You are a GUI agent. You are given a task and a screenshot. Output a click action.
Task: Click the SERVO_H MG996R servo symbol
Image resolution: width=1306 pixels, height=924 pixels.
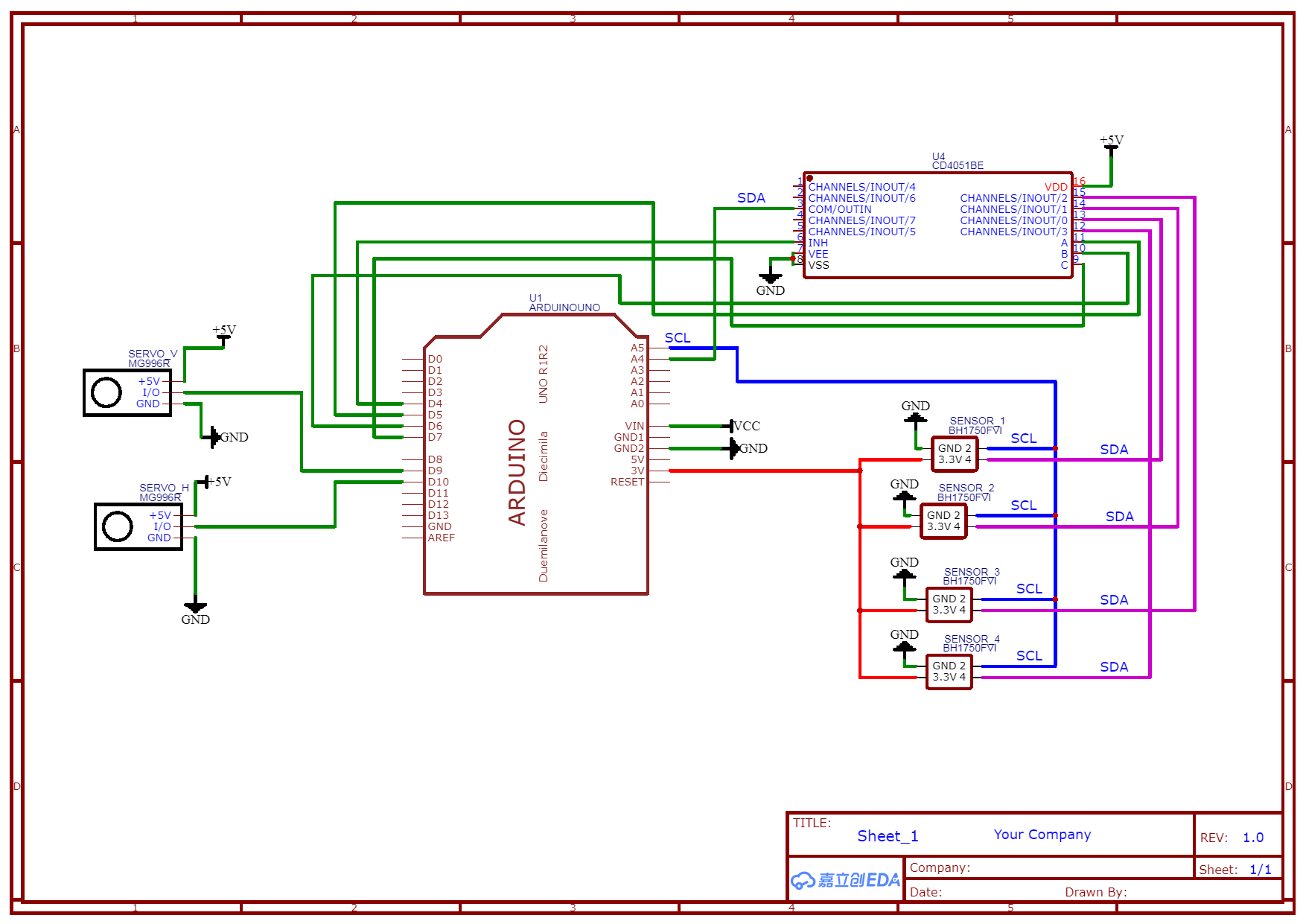tap(137, 525)
